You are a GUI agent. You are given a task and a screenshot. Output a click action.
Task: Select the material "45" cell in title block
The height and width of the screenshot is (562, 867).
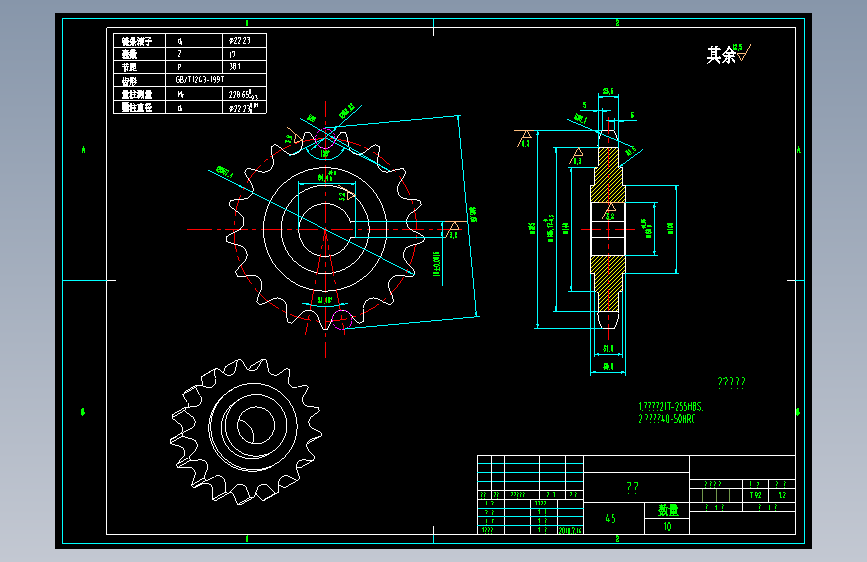pos(614,518)
